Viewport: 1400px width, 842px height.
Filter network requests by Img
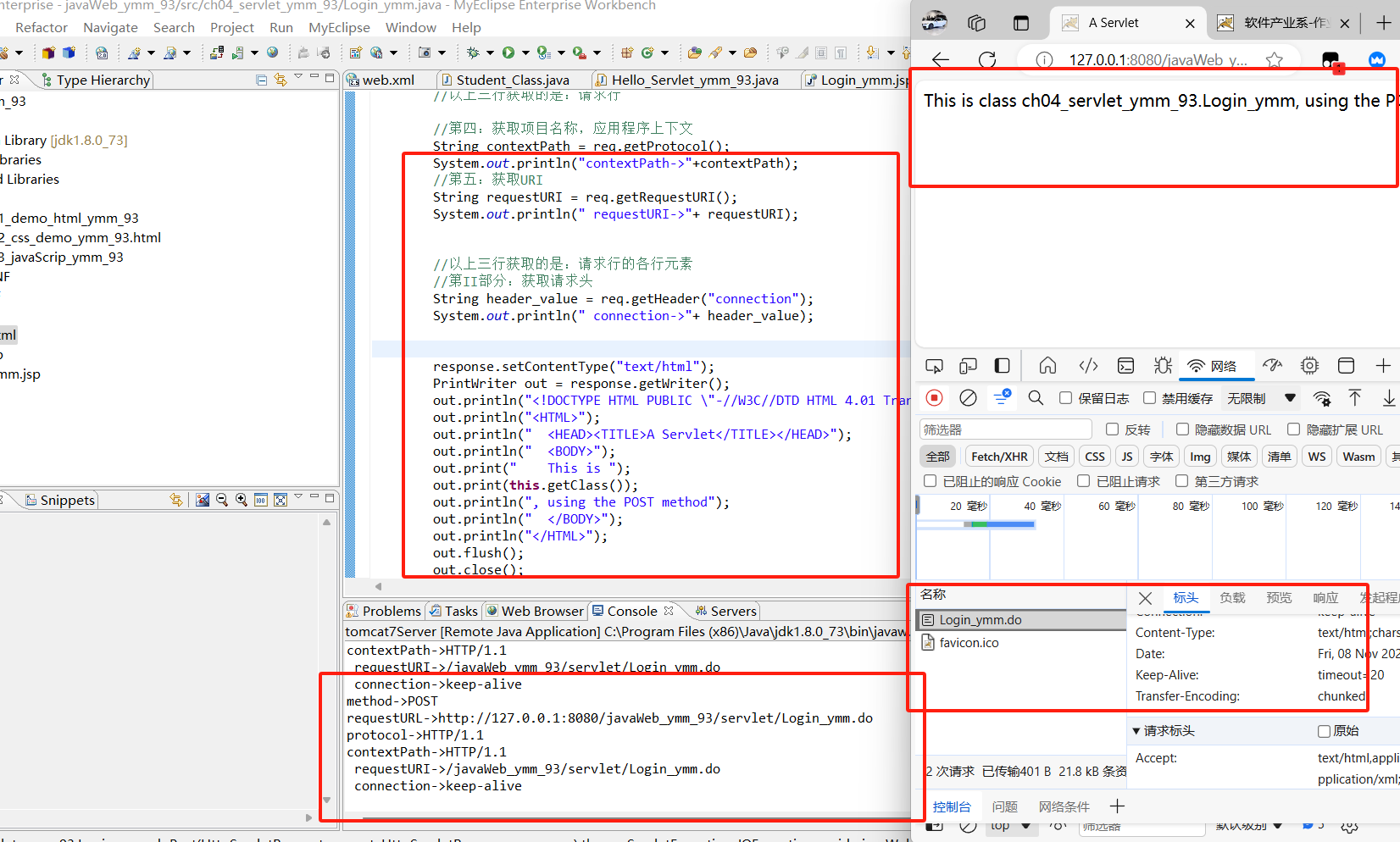[x=1200, y=457]
